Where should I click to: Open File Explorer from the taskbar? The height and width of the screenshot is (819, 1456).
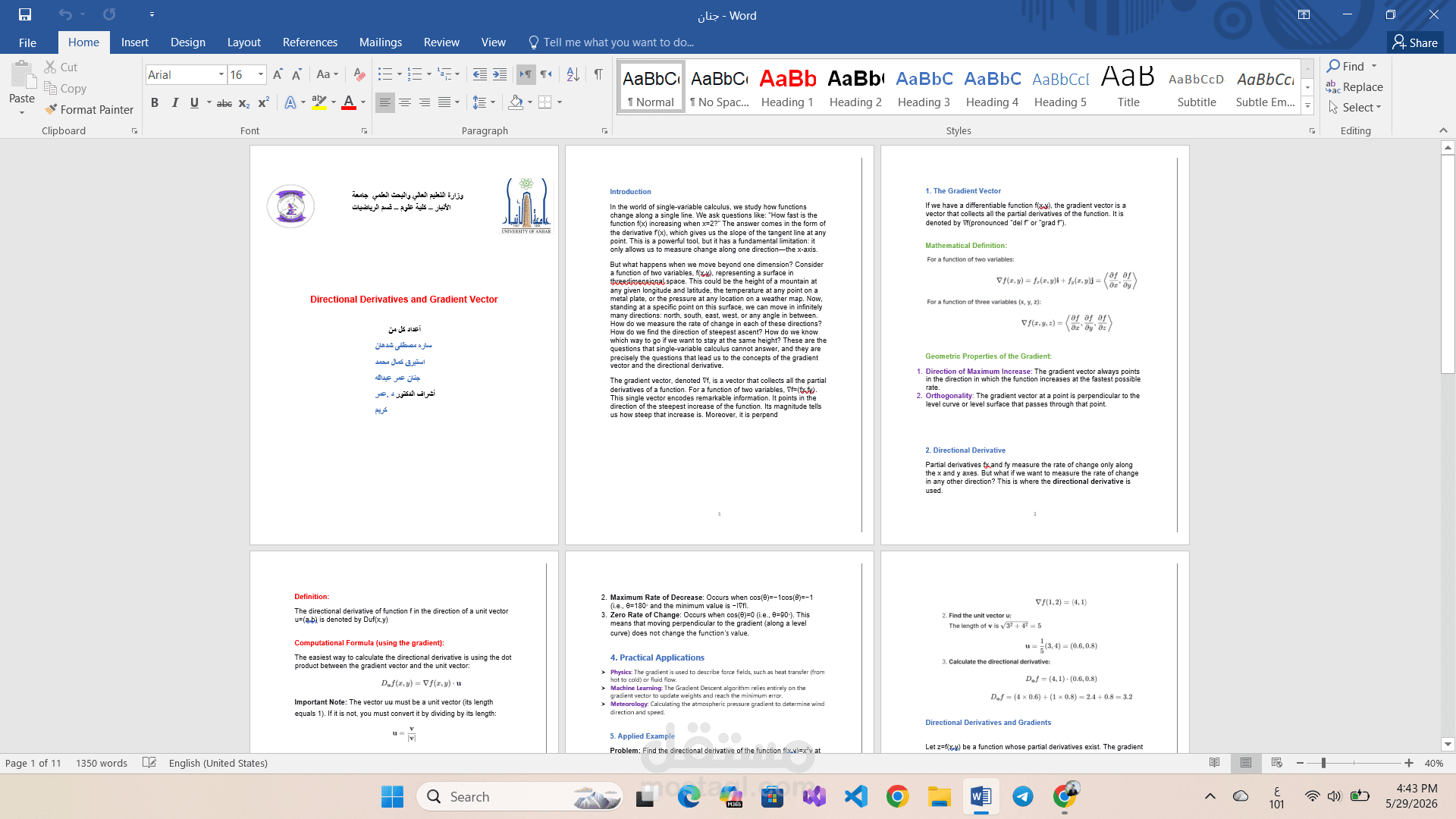[x=940, y=796]
